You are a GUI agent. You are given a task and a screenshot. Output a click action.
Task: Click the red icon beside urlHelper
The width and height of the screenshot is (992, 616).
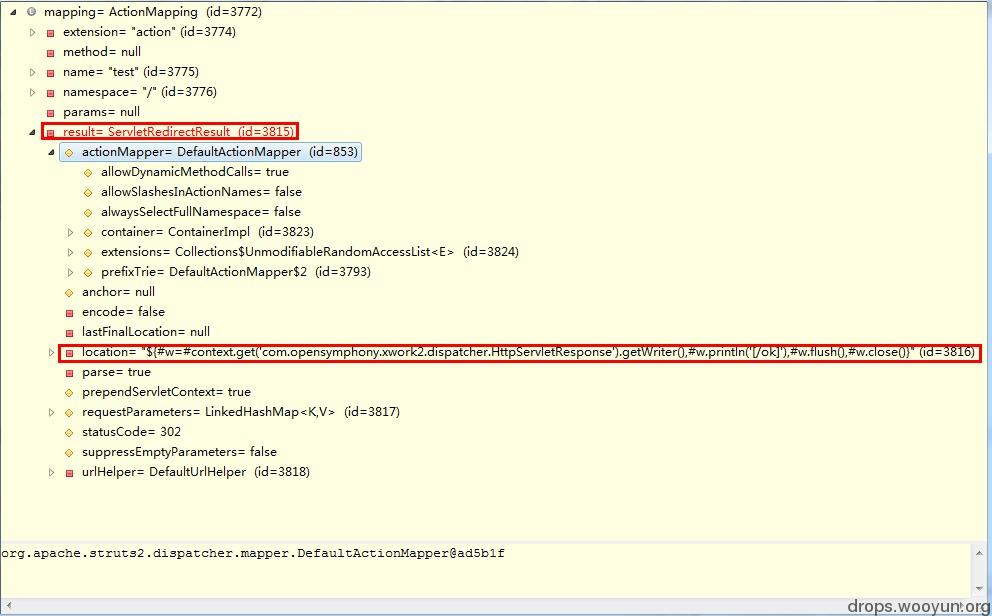(x=69, y=472)
